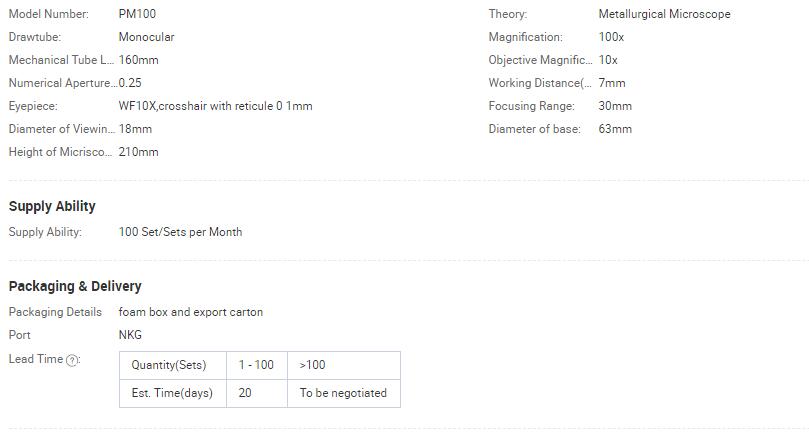The image size is (809, 444).
Task: Click the 100 Set/Sets per Month text
Action: pyautogui.click(x=180, y=232)
